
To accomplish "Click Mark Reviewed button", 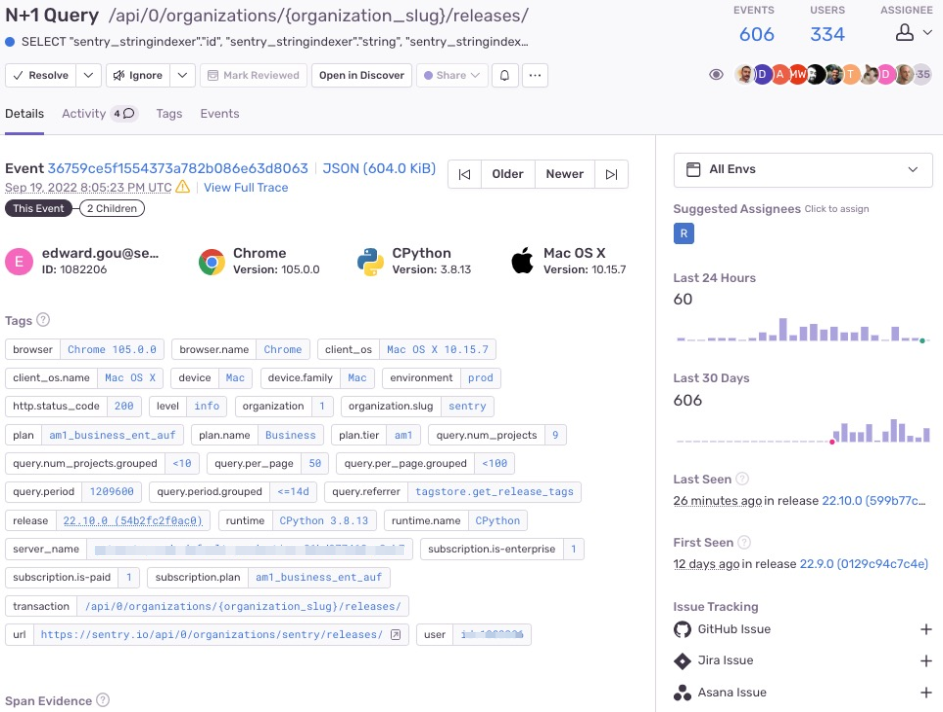I will 253,75.
